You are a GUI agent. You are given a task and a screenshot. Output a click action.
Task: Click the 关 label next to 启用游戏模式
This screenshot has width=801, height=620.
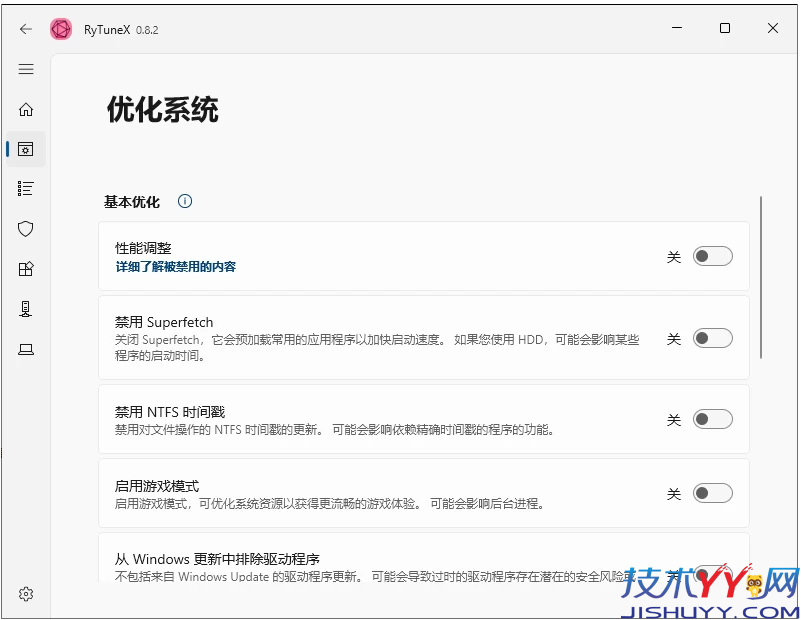[674, 493]
